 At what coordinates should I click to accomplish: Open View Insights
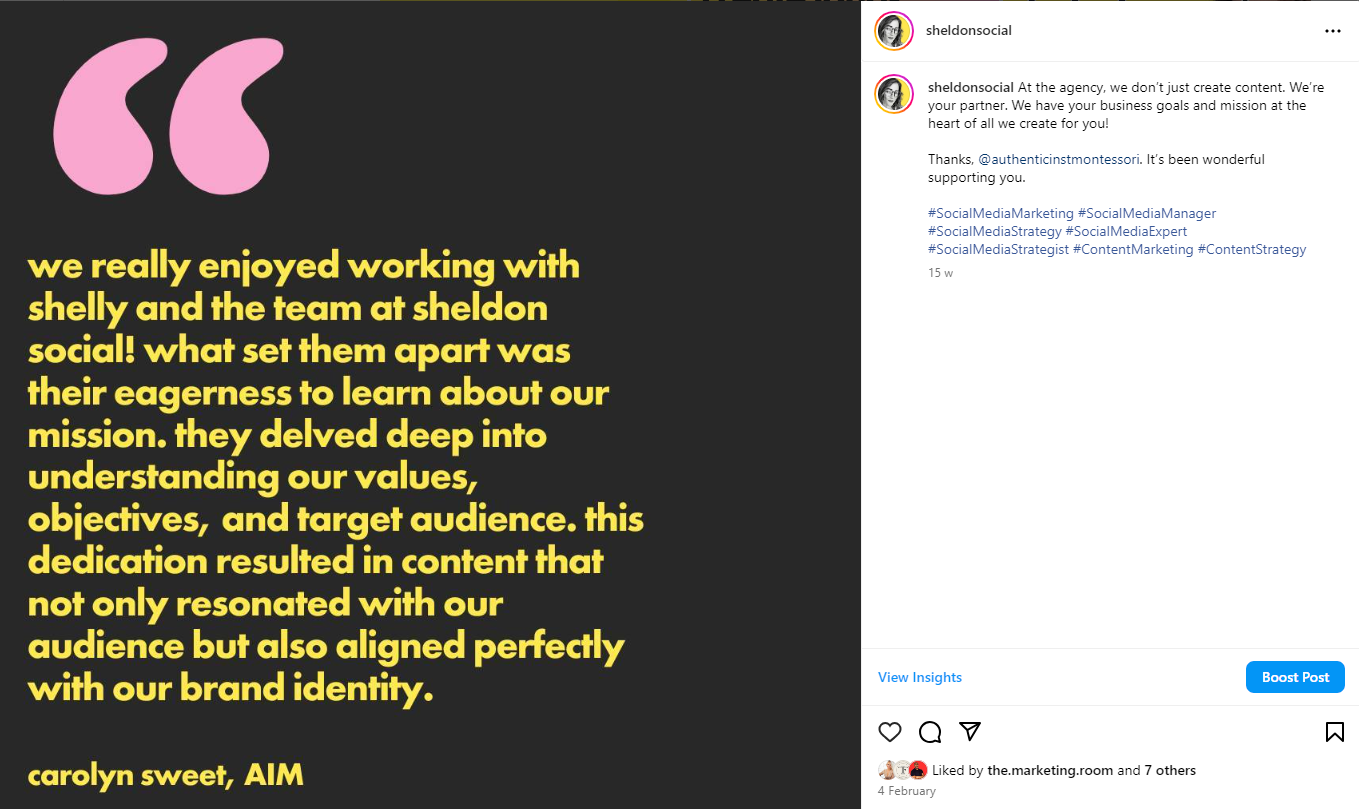[920, 677]
